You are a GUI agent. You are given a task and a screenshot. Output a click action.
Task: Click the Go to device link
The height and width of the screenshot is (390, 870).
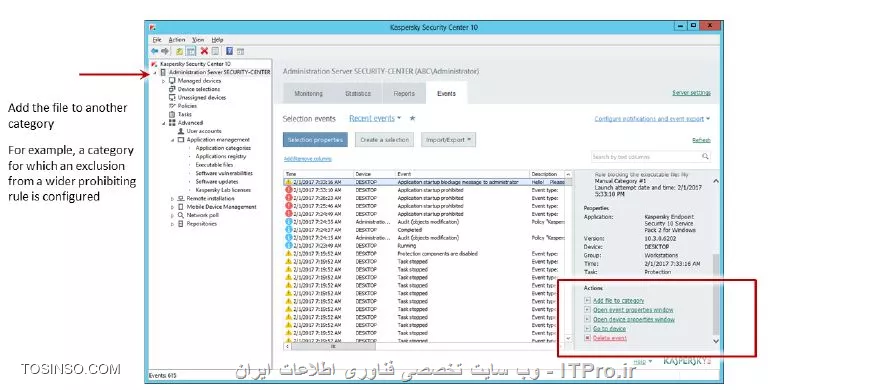tap(609, 329)
